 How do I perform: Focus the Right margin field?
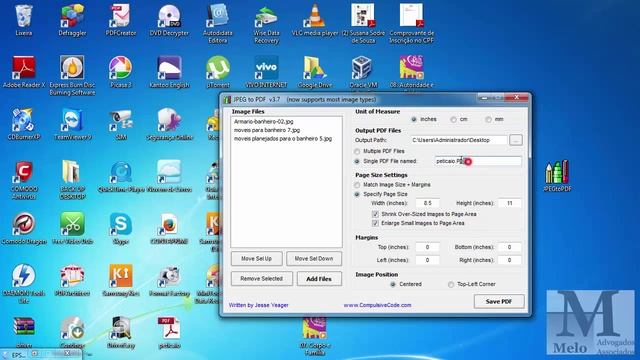509,260
